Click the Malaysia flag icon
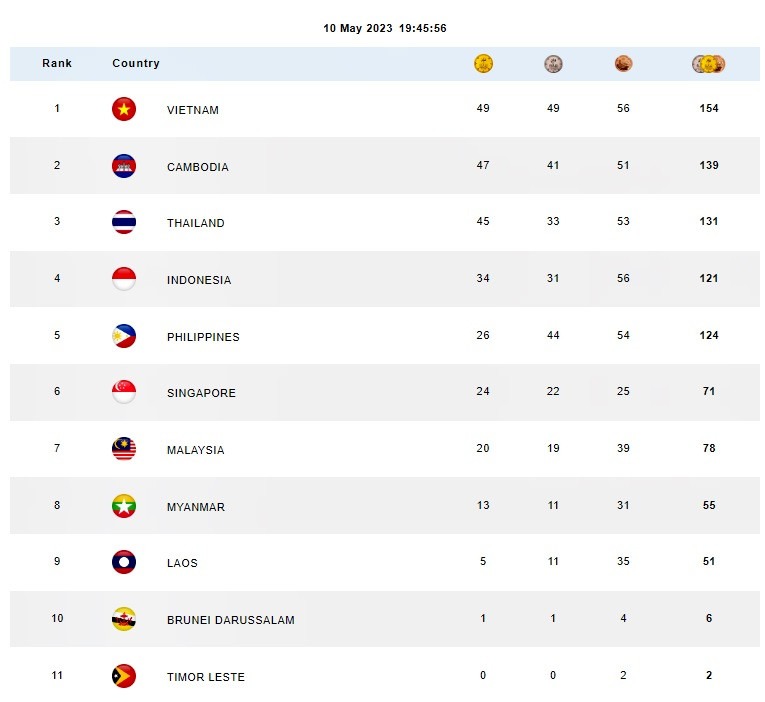765x702 pixels. [124, 449]
